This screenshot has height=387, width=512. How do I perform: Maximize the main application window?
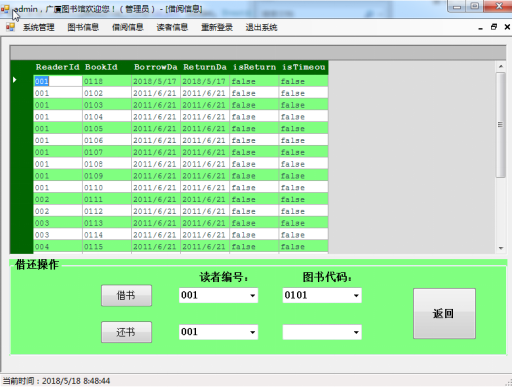pos(475,6)
